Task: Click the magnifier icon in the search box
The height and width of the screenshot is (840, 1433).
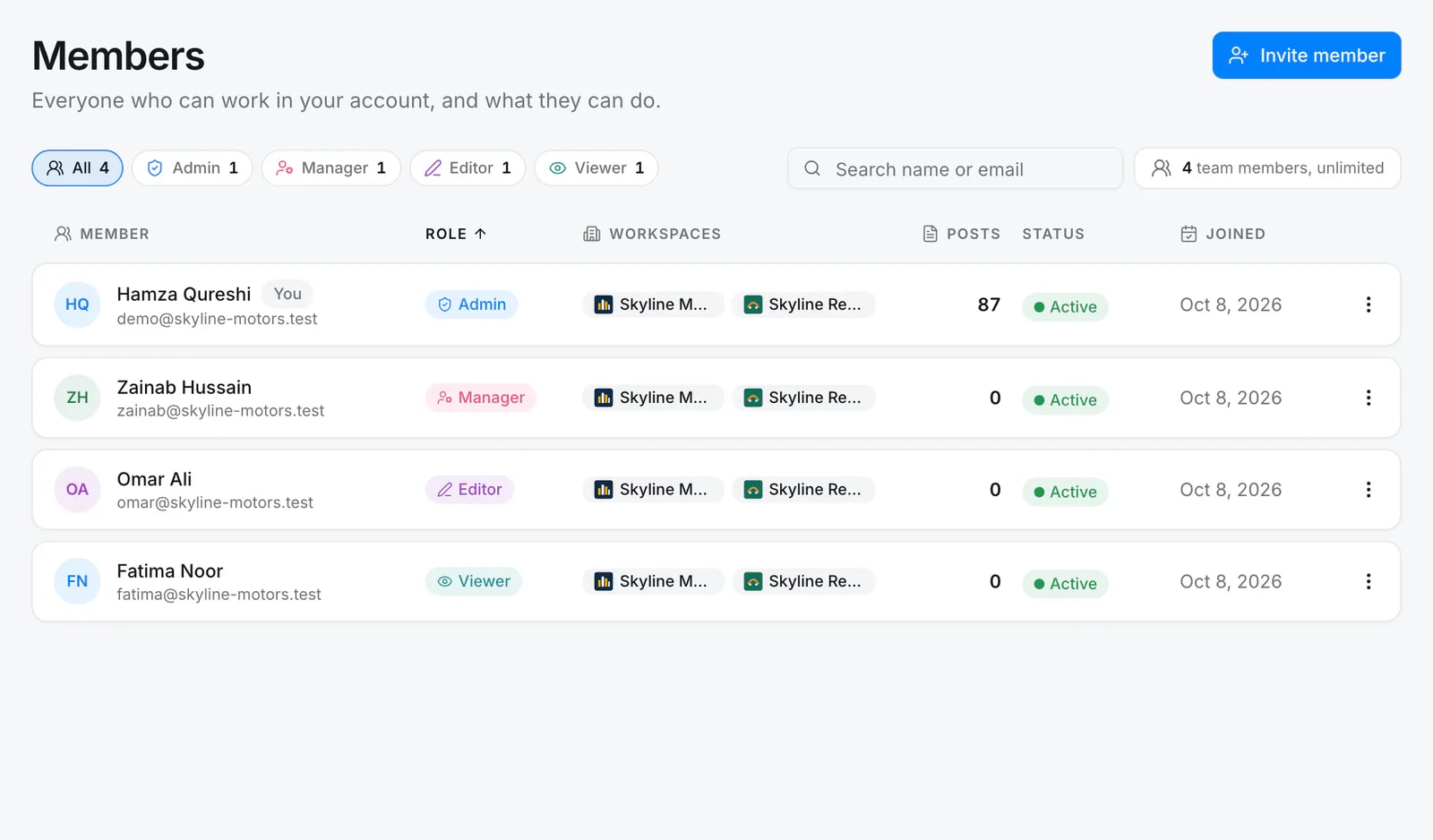Action: pos(812,168)
